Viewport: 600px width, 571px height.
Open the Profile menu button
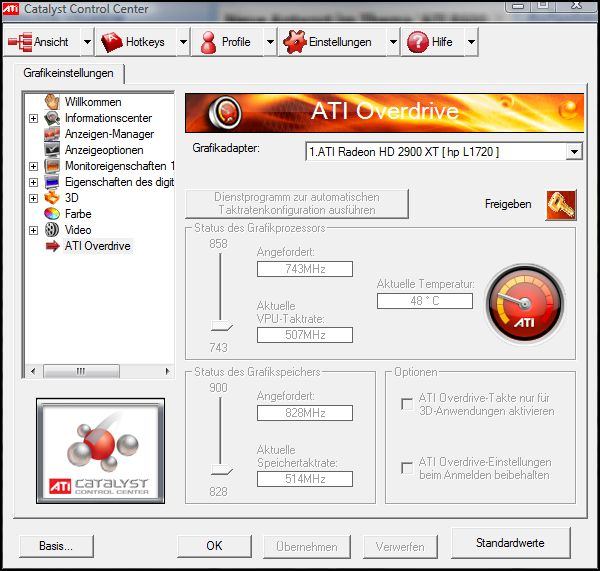[x=228, y=42]
